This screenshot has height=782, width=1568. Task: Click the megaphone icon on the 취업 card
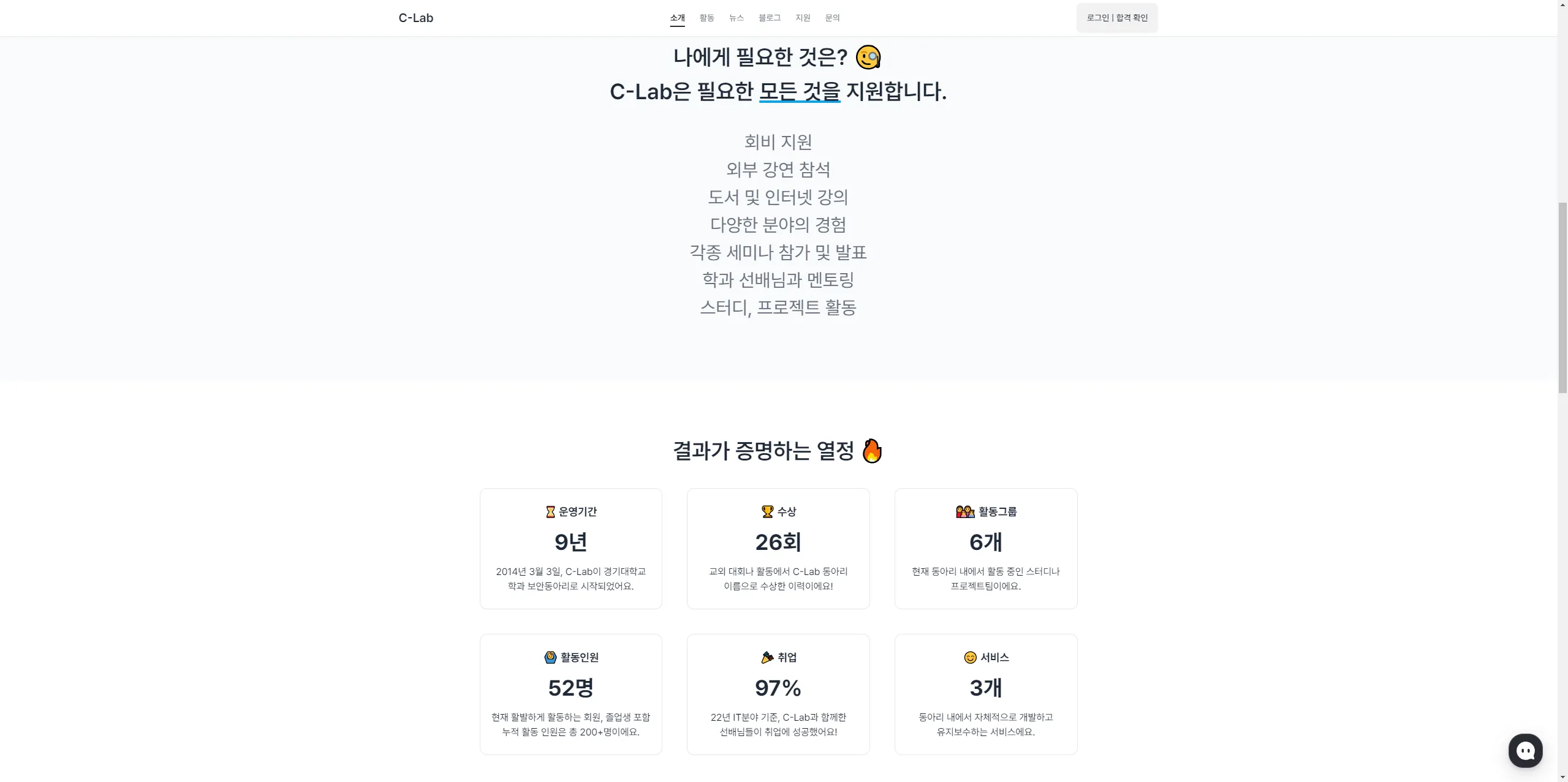pyautogui.click(x=767, y=656)
